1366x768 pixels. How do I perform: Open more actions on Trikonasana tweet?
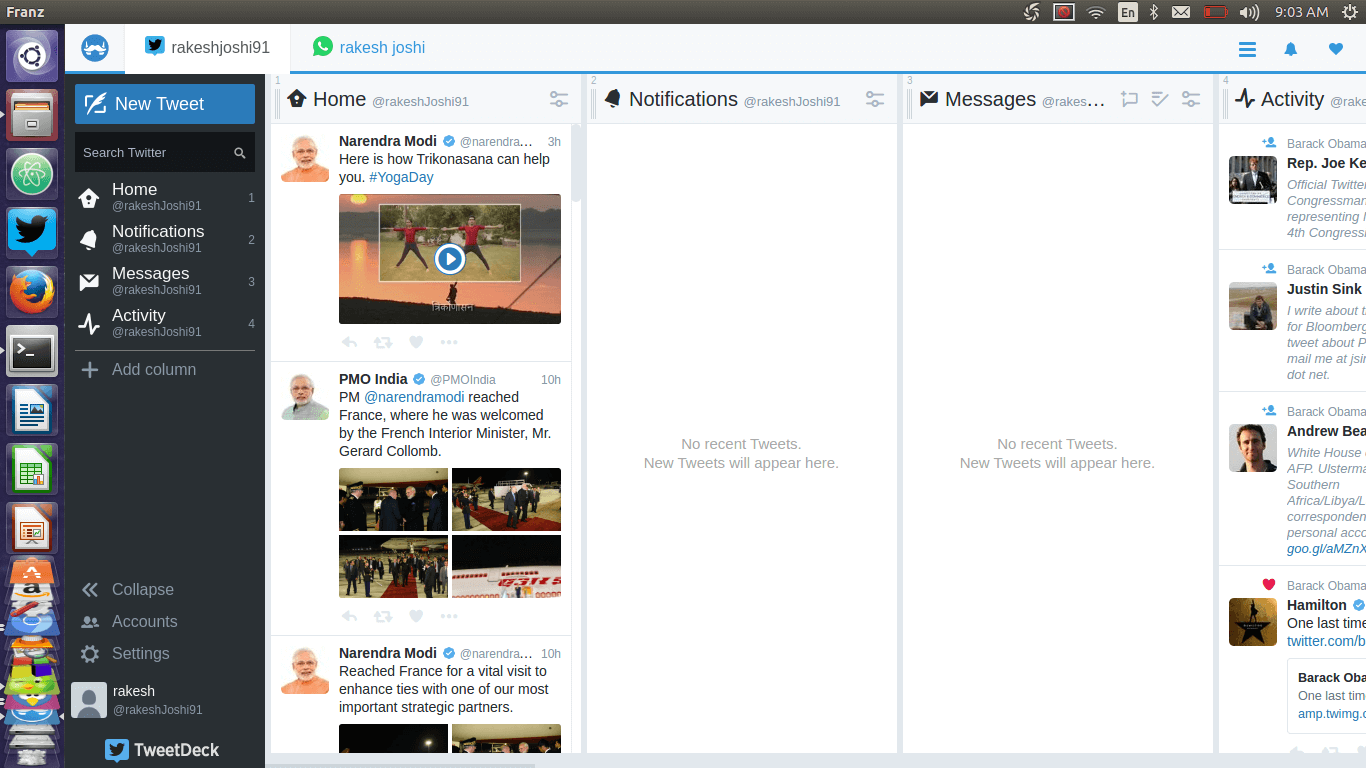(449, 342)
